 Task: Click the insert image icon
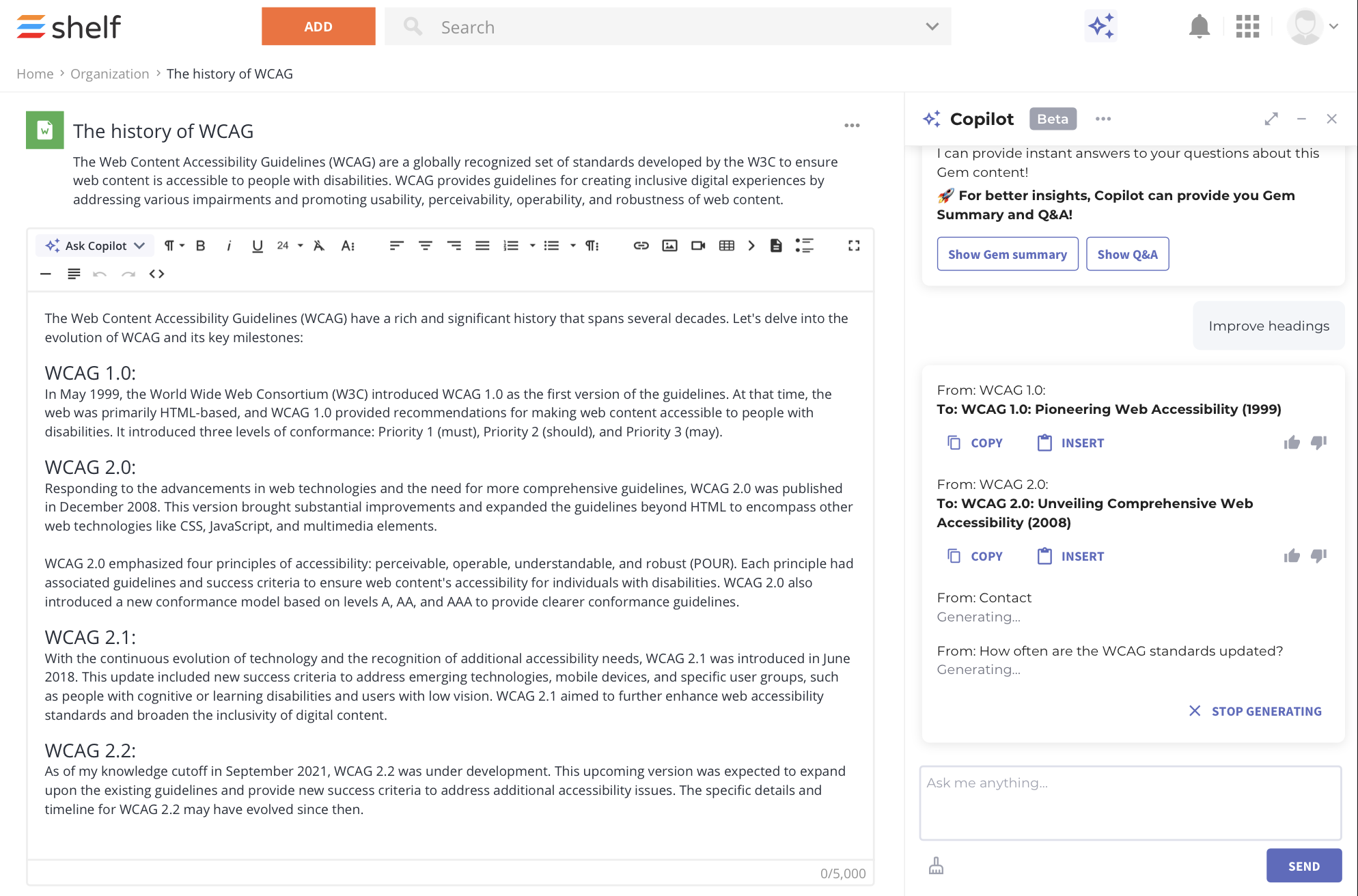[x=669, y=246]
